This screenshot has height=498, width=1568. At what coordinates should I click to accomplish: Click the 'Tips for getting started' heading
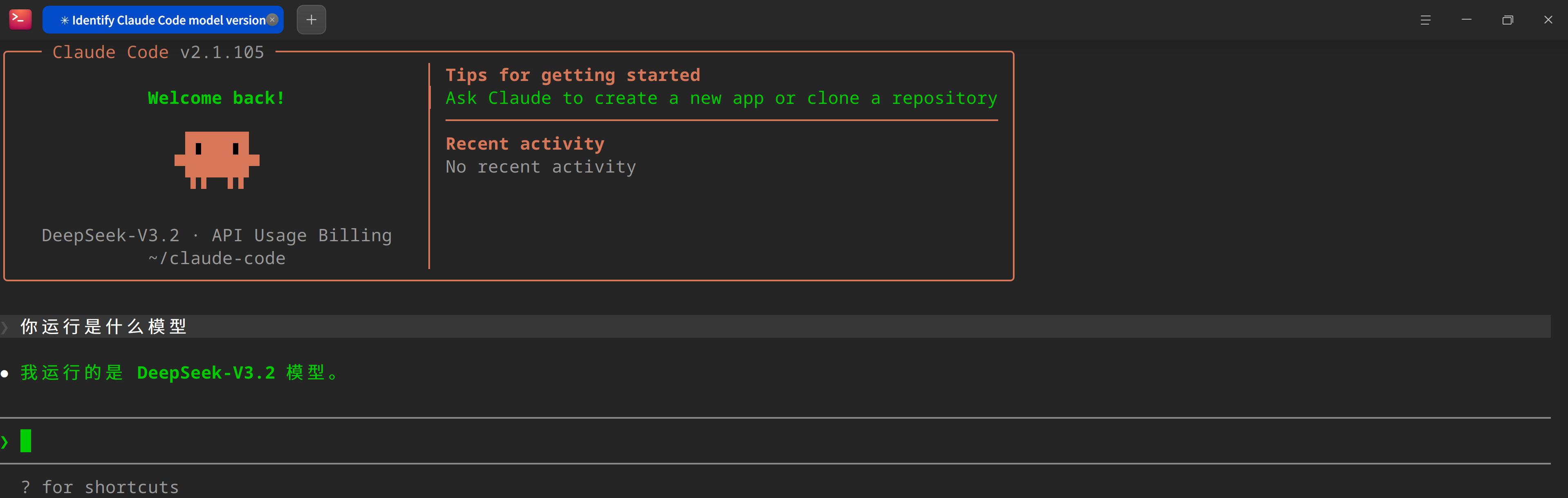coord(572,75)
